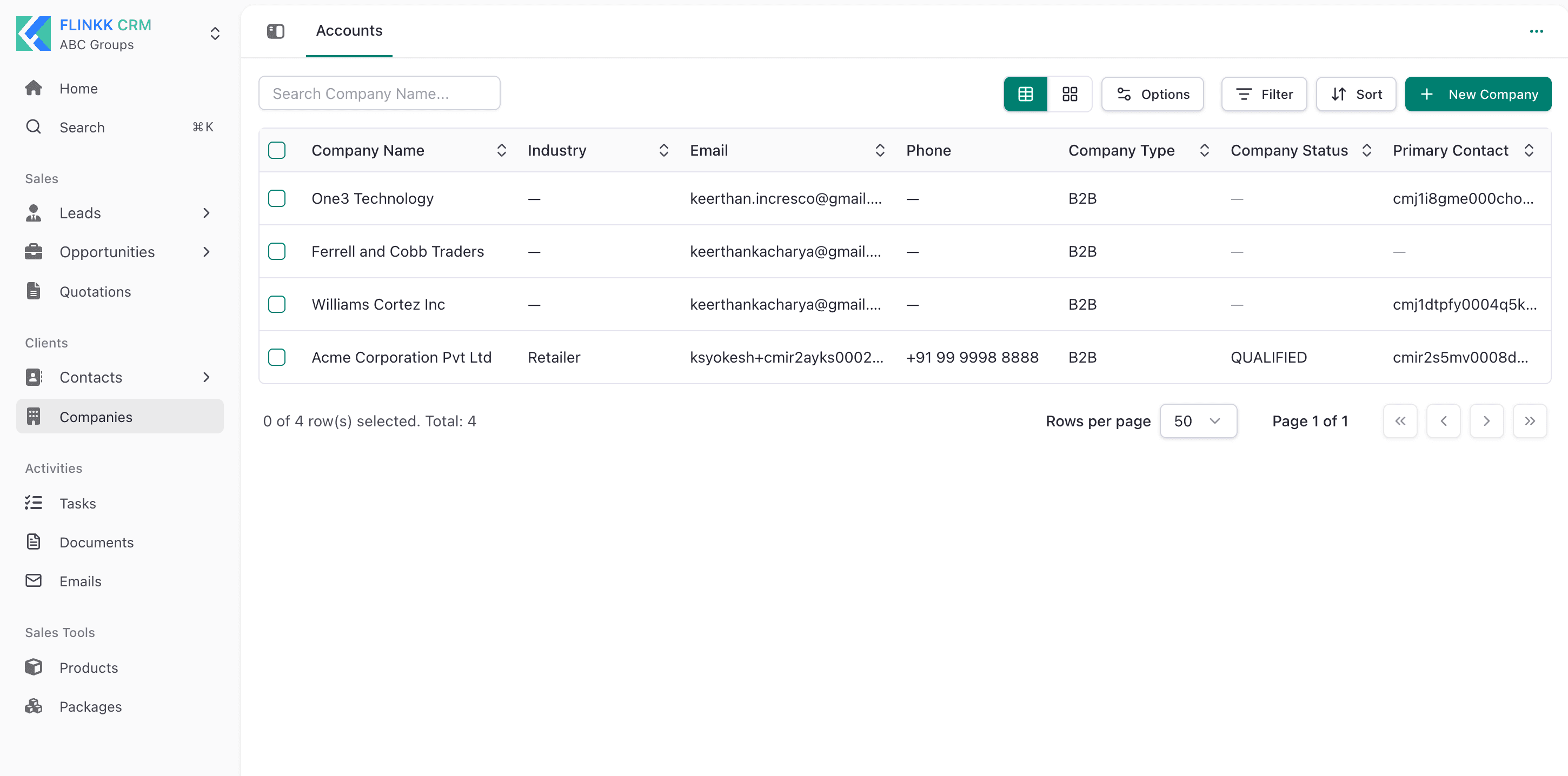Go to last page
The height and width of the screenshot is (776, 1568).
point(1530,421)
